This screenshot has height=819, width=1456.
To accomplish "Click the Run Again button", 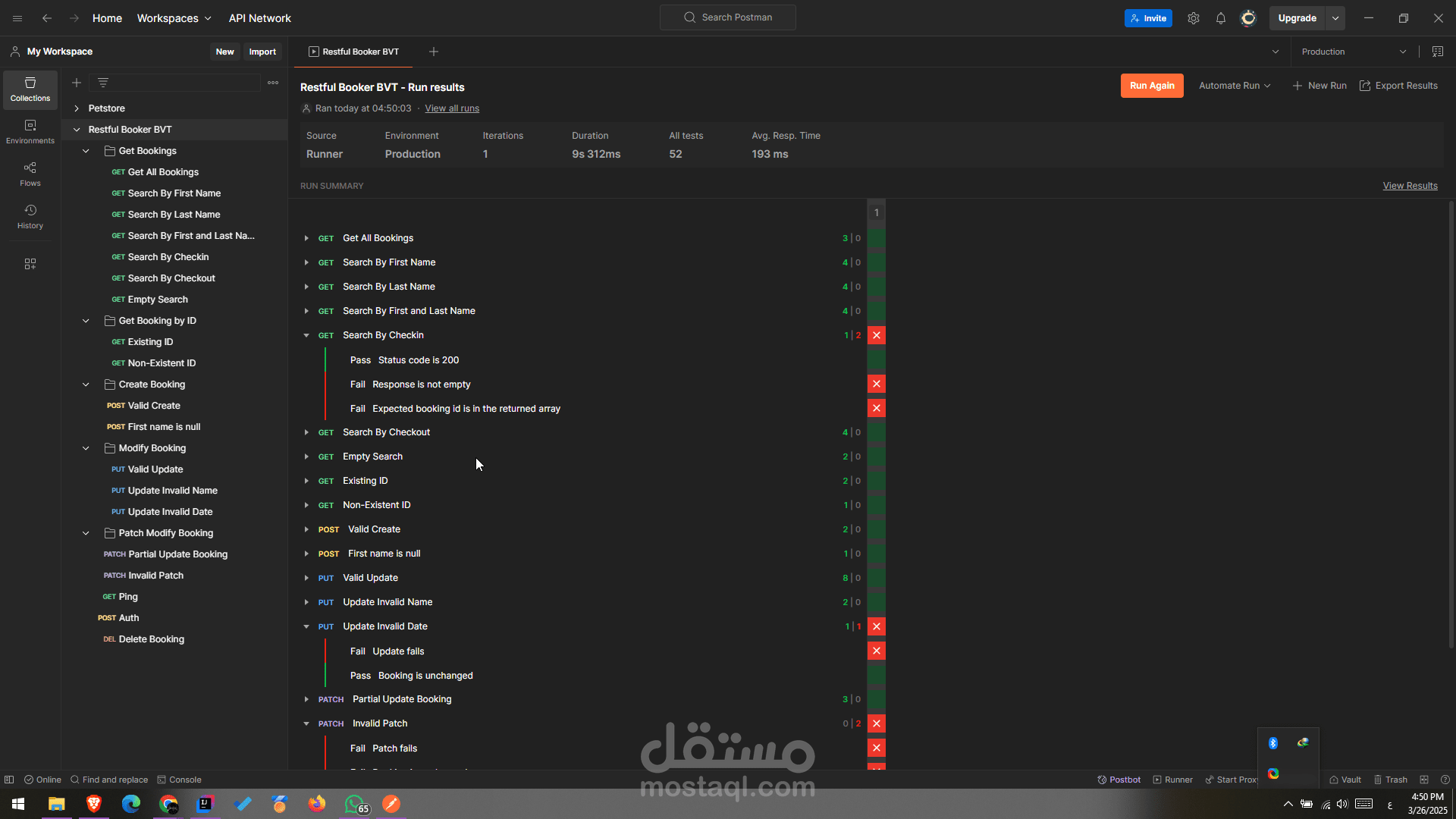I will tap(1152, 86).
